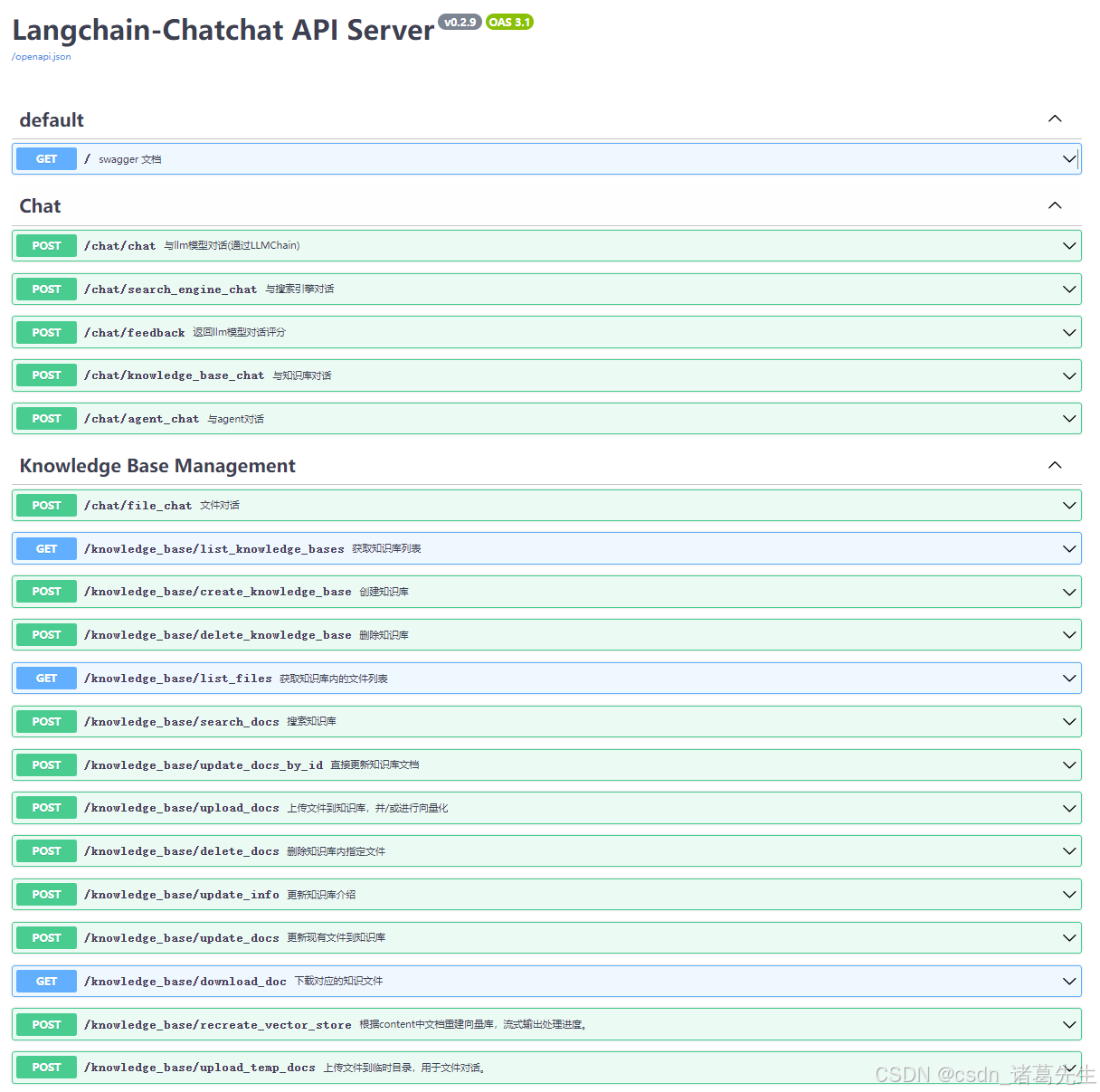Viewport: 1100px width, 1092px height.
Task: Click GET badge for list_files endpoint
Action: 46,679
